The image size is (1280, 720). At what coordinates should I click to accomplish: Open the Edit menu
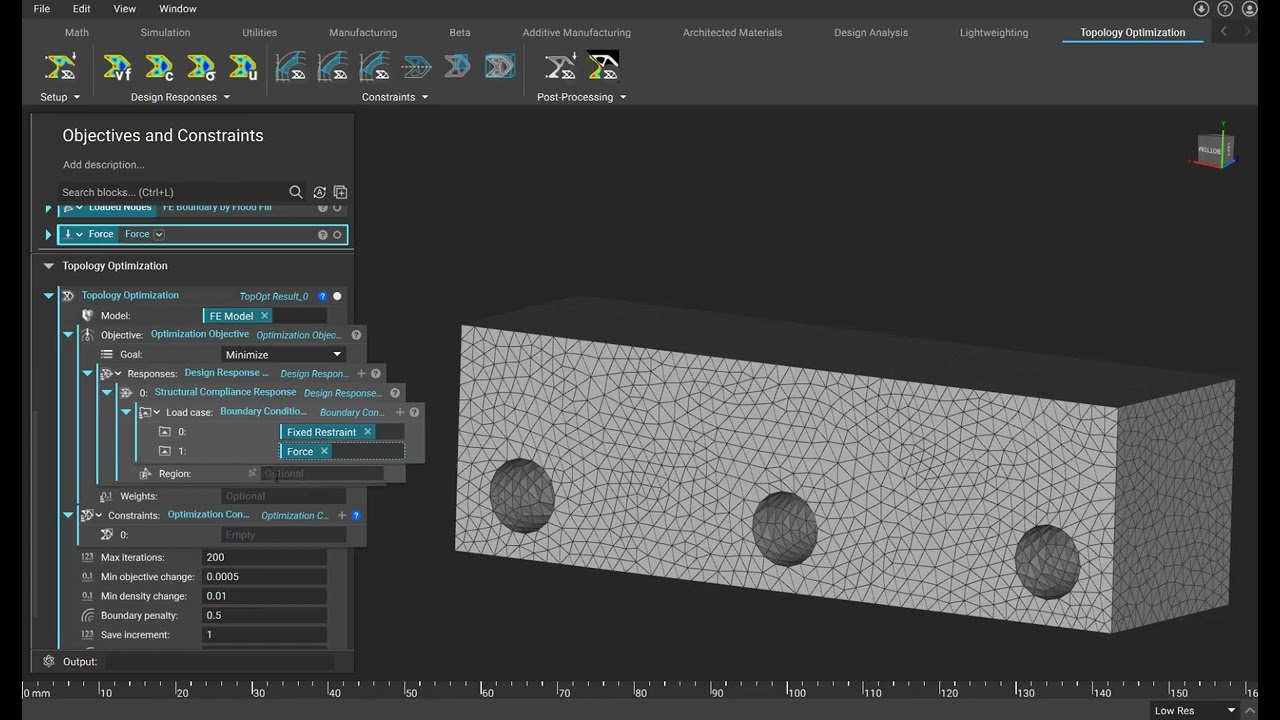coord(82,9)
